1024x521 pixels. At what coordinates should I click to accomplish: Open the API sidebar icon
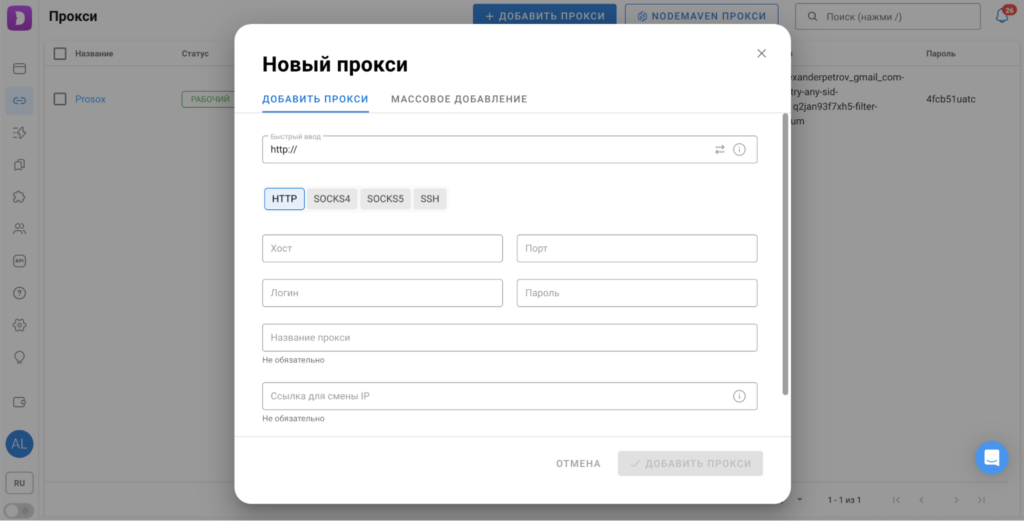pyautogui.click(x=20, y=260)
